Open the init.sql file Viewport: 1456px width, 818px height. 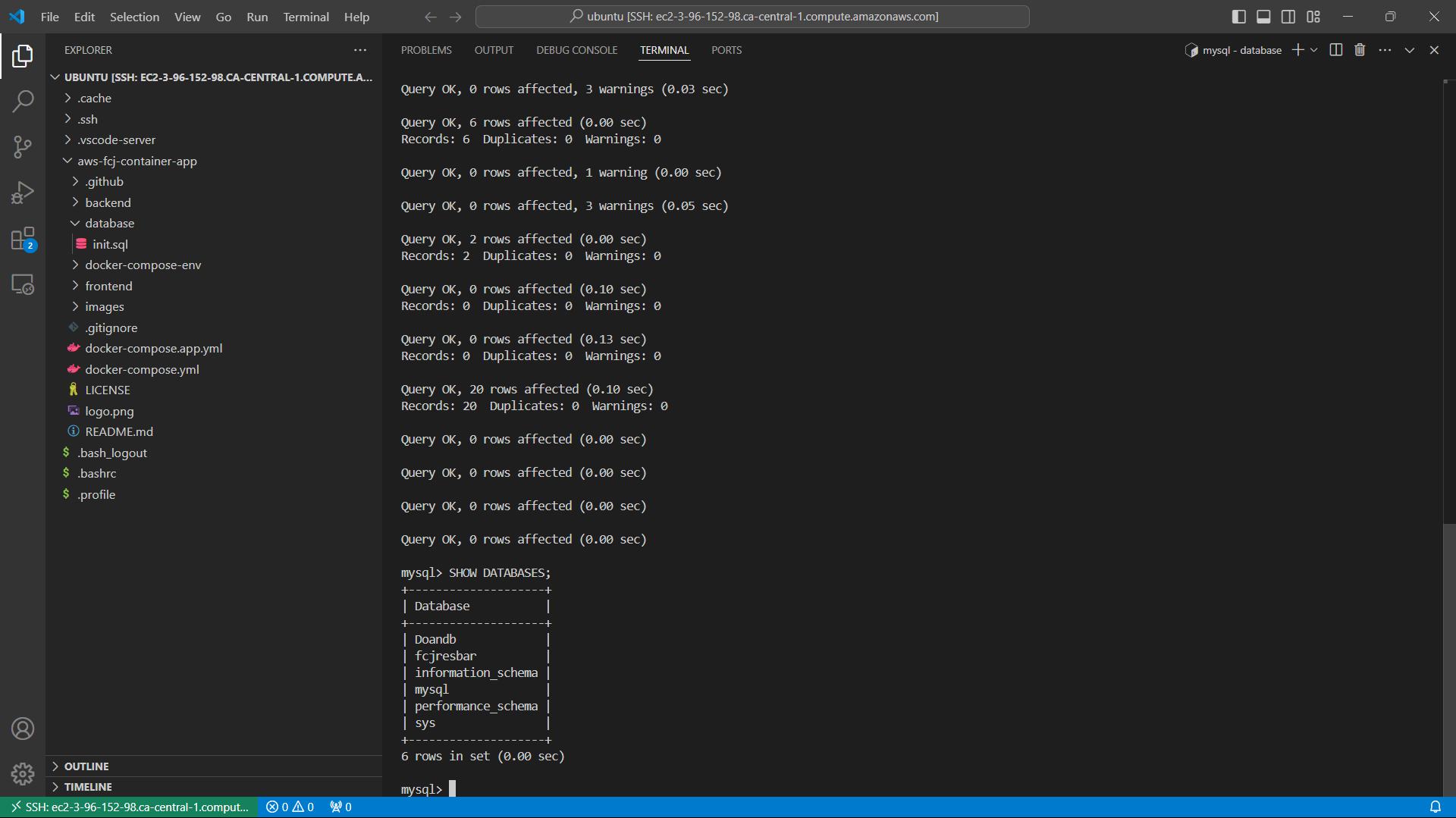tap(214, 244)
